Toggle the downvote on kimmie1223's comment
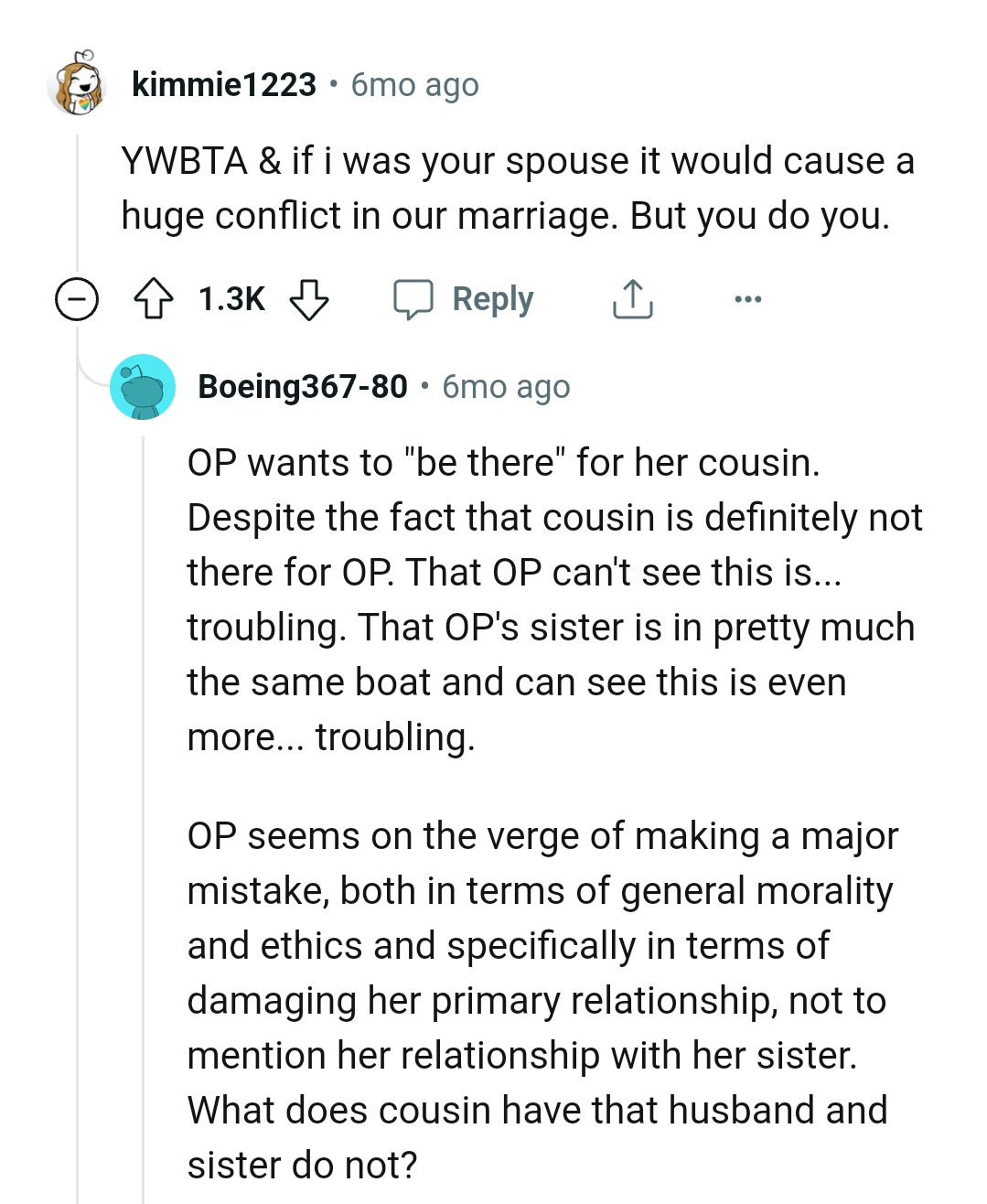 (310, 297)
